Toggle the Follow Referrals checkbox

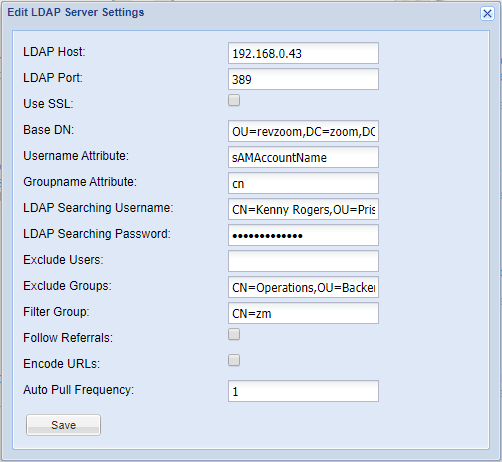click(x=234, y=334)
